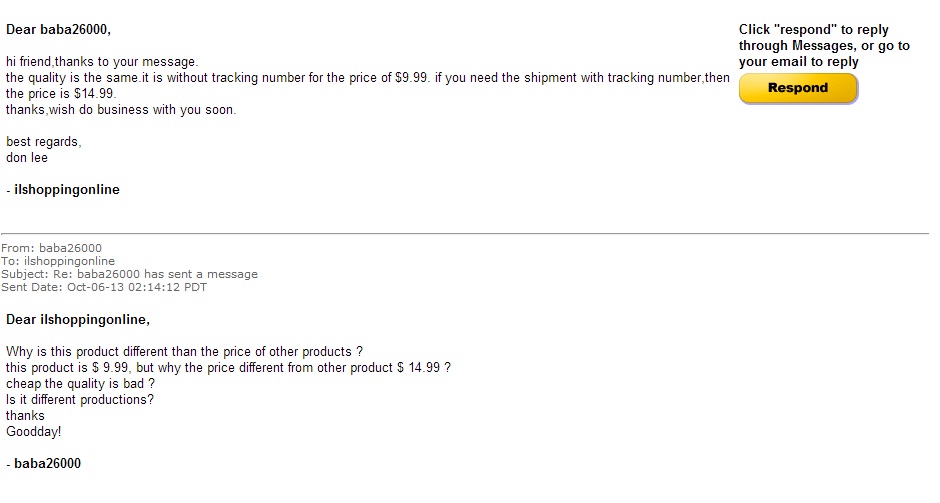Image resolution: width=940 pixels, height=503 pixels.
Task: Click the "To: ilshoppingonline" header line
Action: point(58,261)
